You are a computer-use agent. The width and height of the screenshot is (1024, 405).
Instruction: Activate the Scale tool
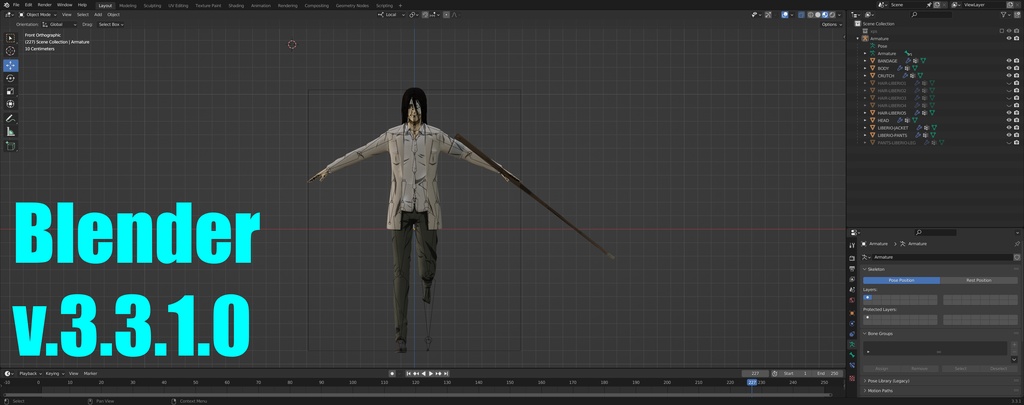coord(10,91)
